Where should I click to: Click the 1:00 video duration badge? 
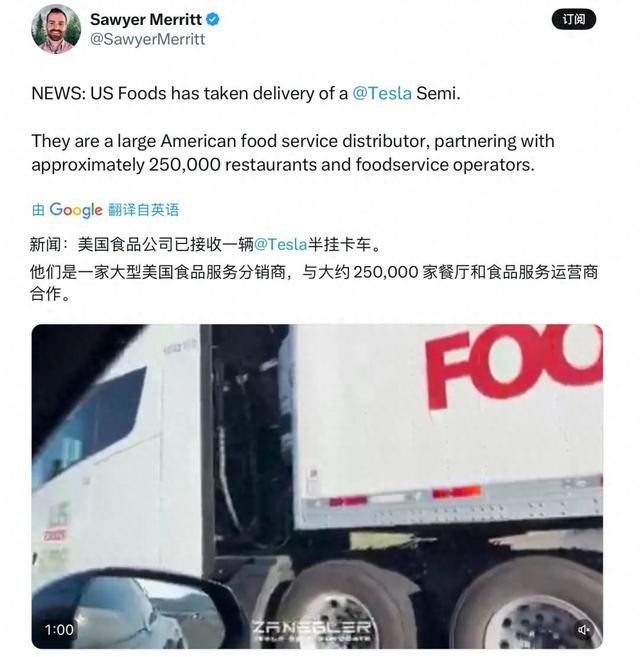[59, 629]
